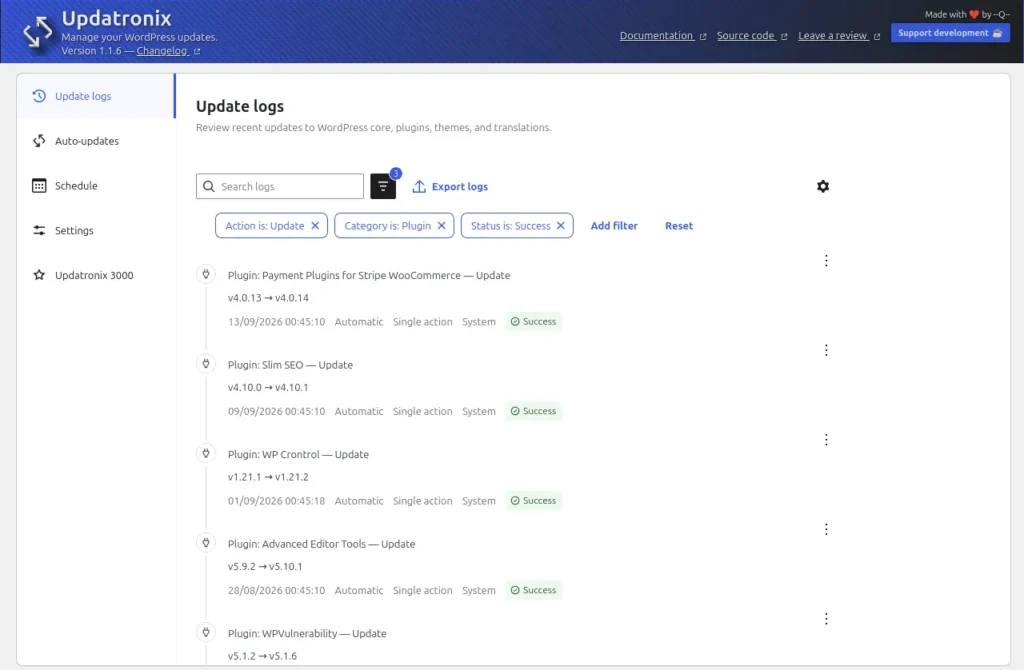The height and width of the screenshot is (670, 1024).
Task: Remove the Category is Plugin filter
Action: click(441, 226)
